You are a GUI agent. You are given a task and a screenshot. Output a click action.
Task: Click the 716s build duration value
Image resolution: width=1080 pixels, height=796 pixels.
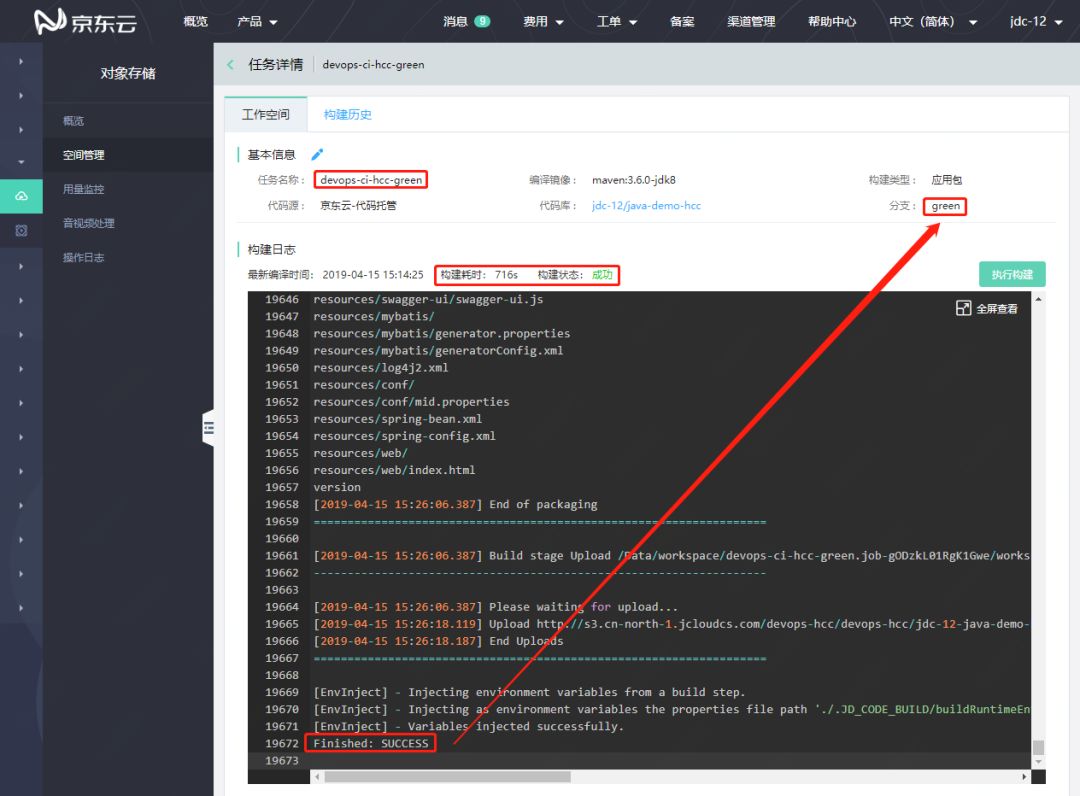[506, 274]
